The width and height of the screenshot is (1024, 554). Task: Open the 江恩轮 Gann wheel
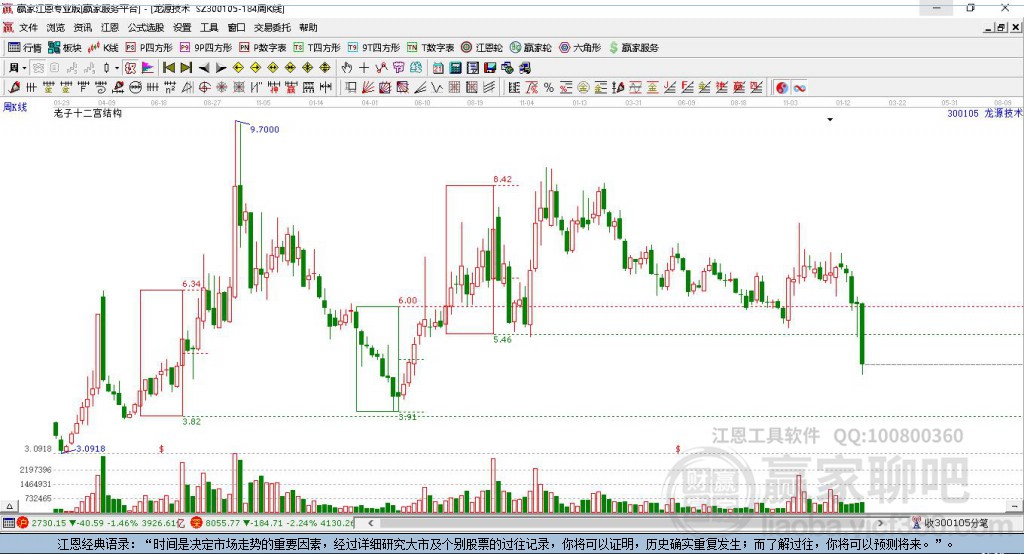coord(482,48)
